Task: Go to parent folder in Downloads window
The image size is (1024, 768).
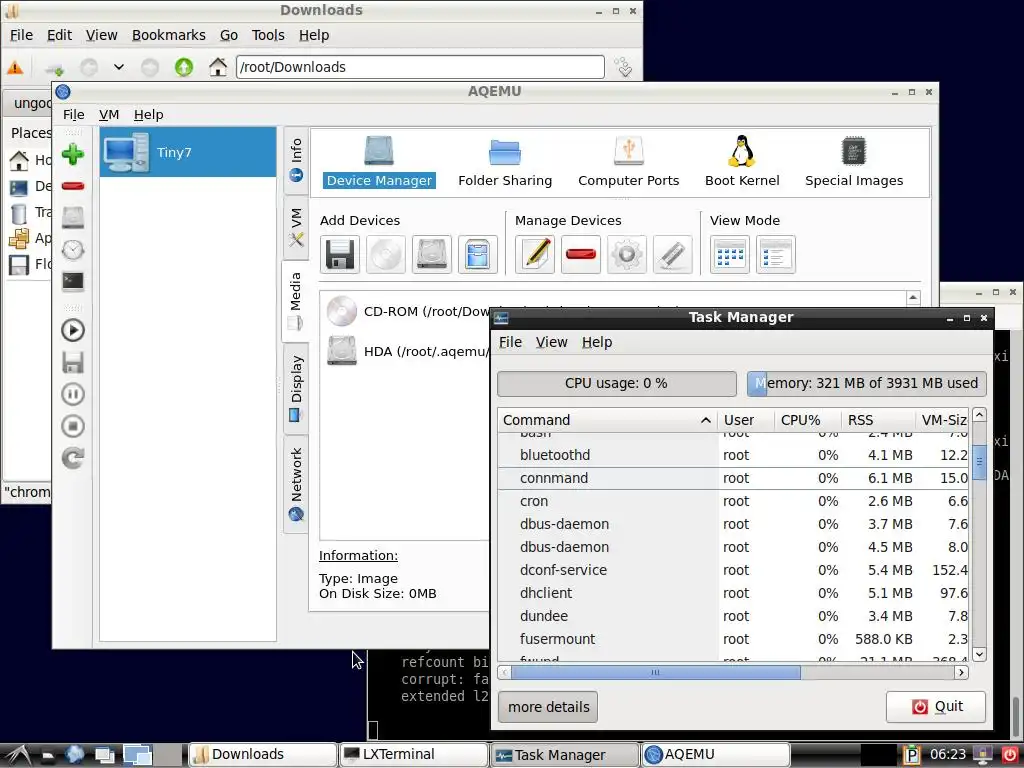Action: [x=184, y=67]
